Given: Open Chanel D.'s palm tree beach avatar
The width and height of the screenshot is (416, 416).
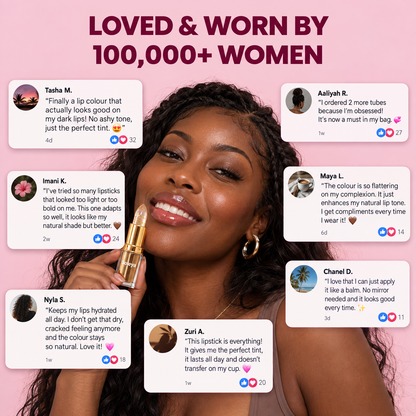Looking at the screenshot, I should 303,279.
